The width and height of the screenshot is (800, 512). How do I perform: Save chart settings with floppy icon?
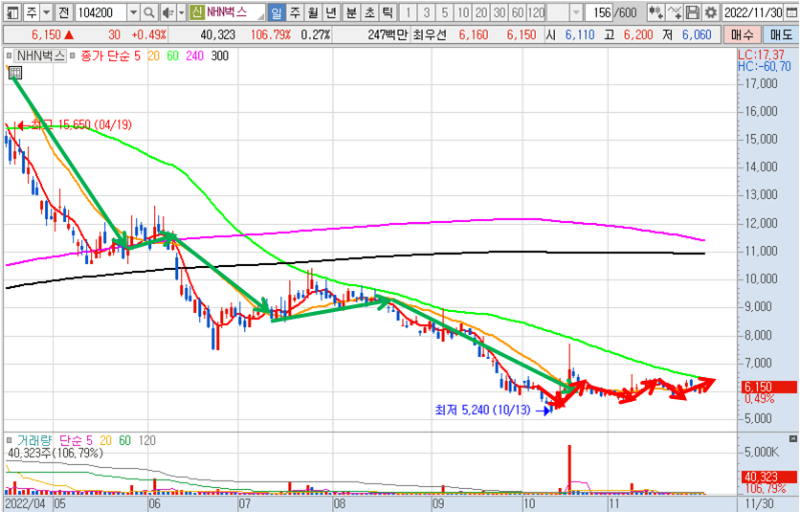[692, 12]
